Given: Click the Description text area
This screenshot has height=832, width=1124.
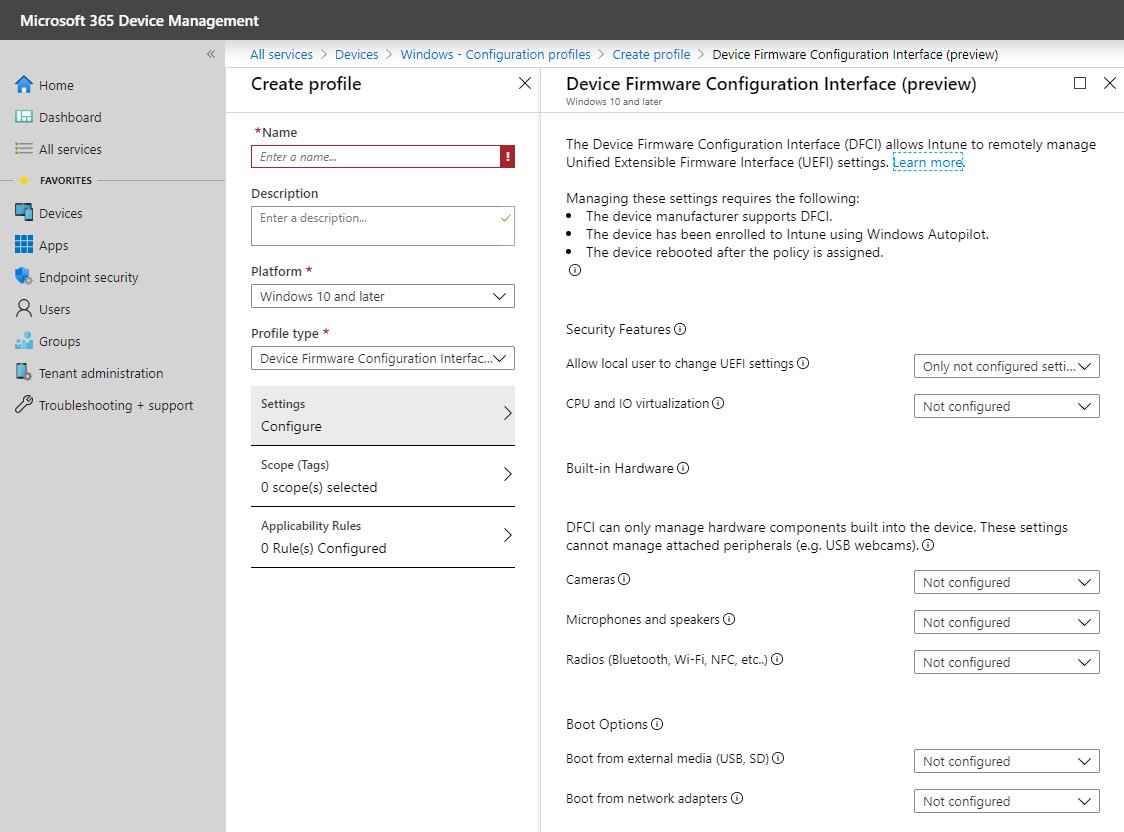Looking at the screenshot, I should 383,226.
